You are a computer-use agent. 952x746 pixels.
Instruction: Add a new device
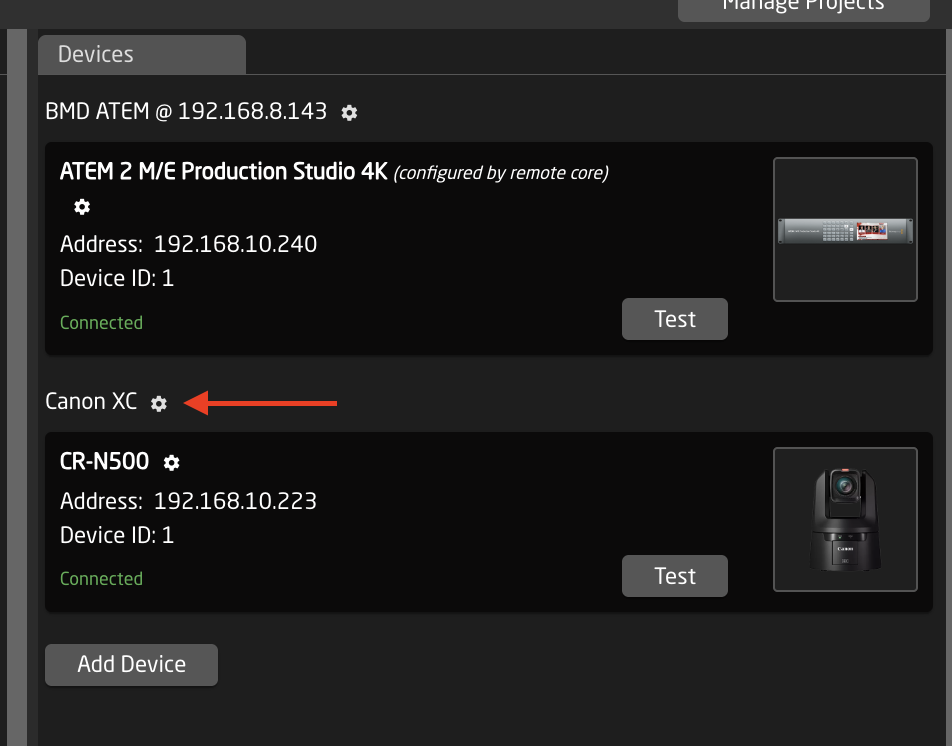[x=130, y=664]
